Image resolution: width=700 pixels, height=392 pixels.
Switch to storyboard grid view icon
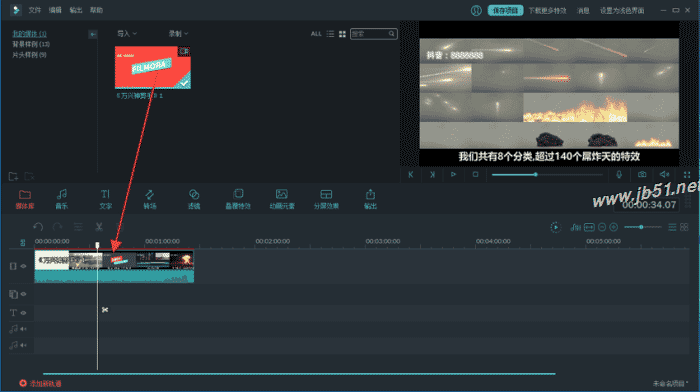(684, 227)
